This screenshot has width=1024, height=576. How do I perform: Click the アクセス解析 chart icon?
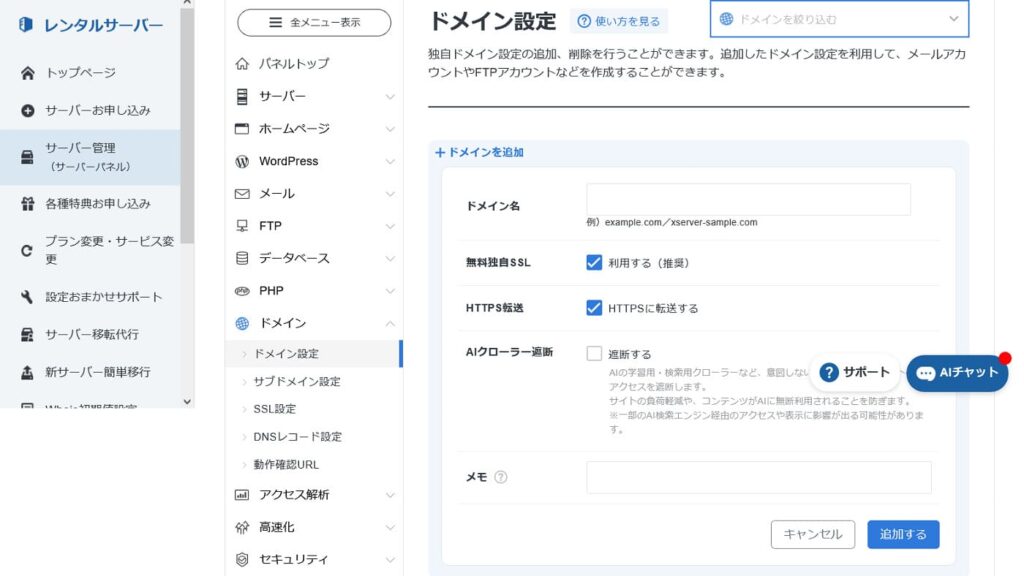(242, 495)
